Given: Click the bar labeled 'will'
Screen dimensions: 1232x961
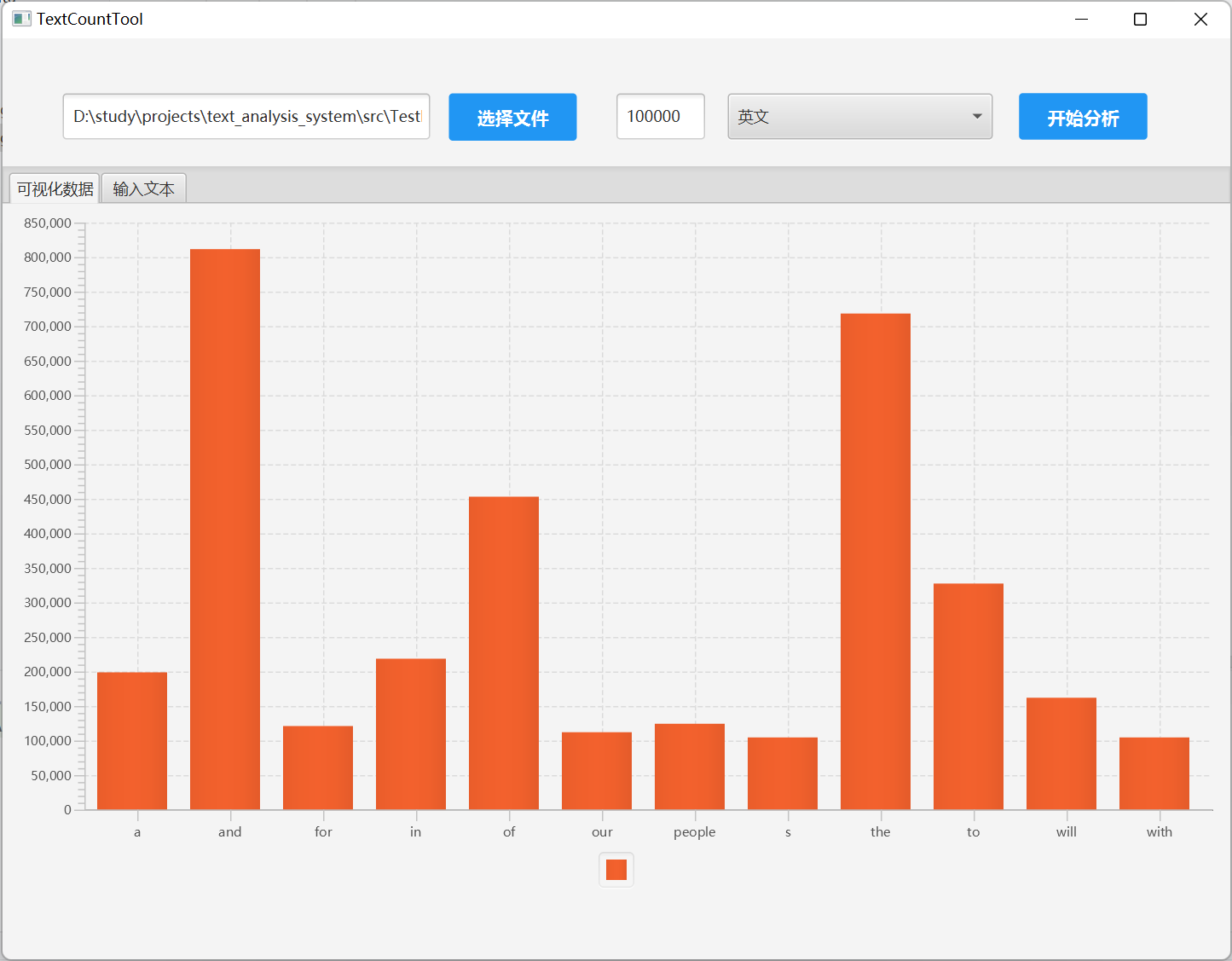Looking at the screenshot, I should point(1061,753).
